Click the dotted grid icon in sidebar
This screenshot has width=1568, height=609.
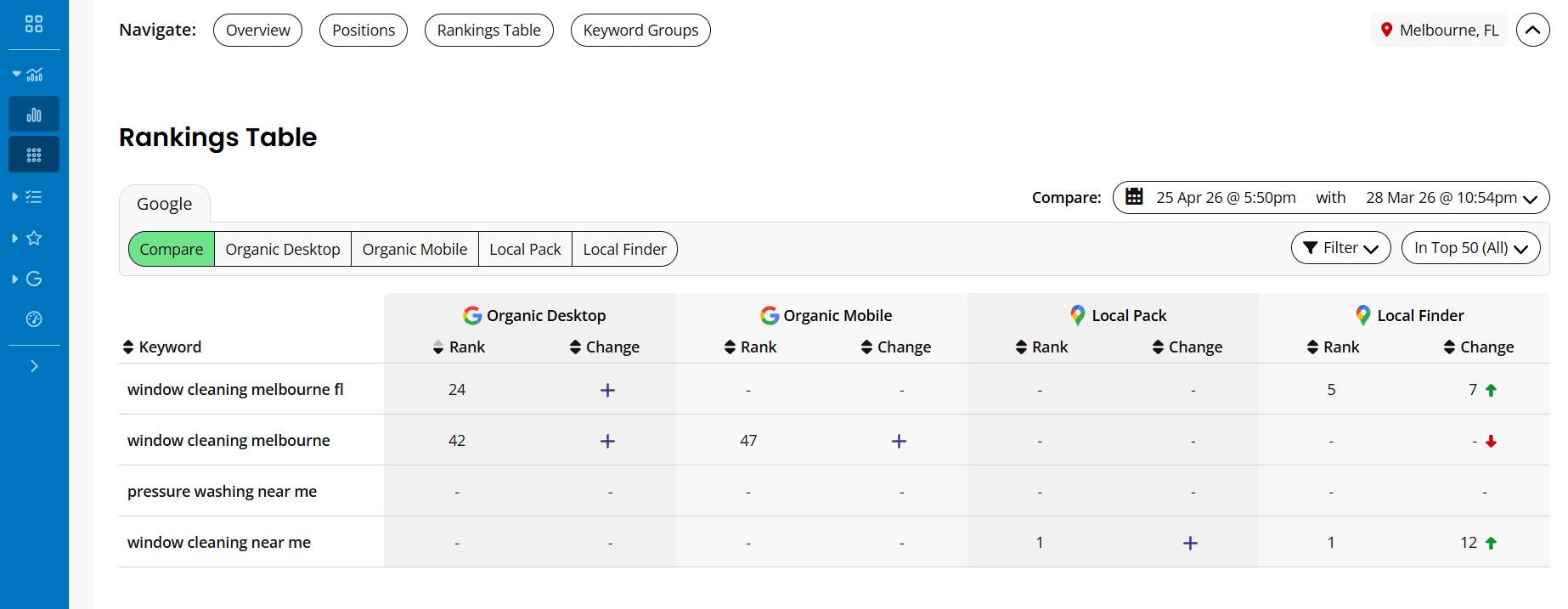(34, 155)
